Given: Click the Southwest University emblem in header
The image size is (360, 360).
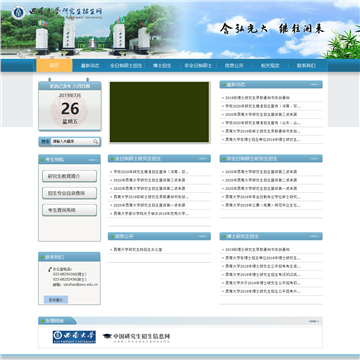Looking at the screenshot, I should pyautogui.click(x=18, y=13).
